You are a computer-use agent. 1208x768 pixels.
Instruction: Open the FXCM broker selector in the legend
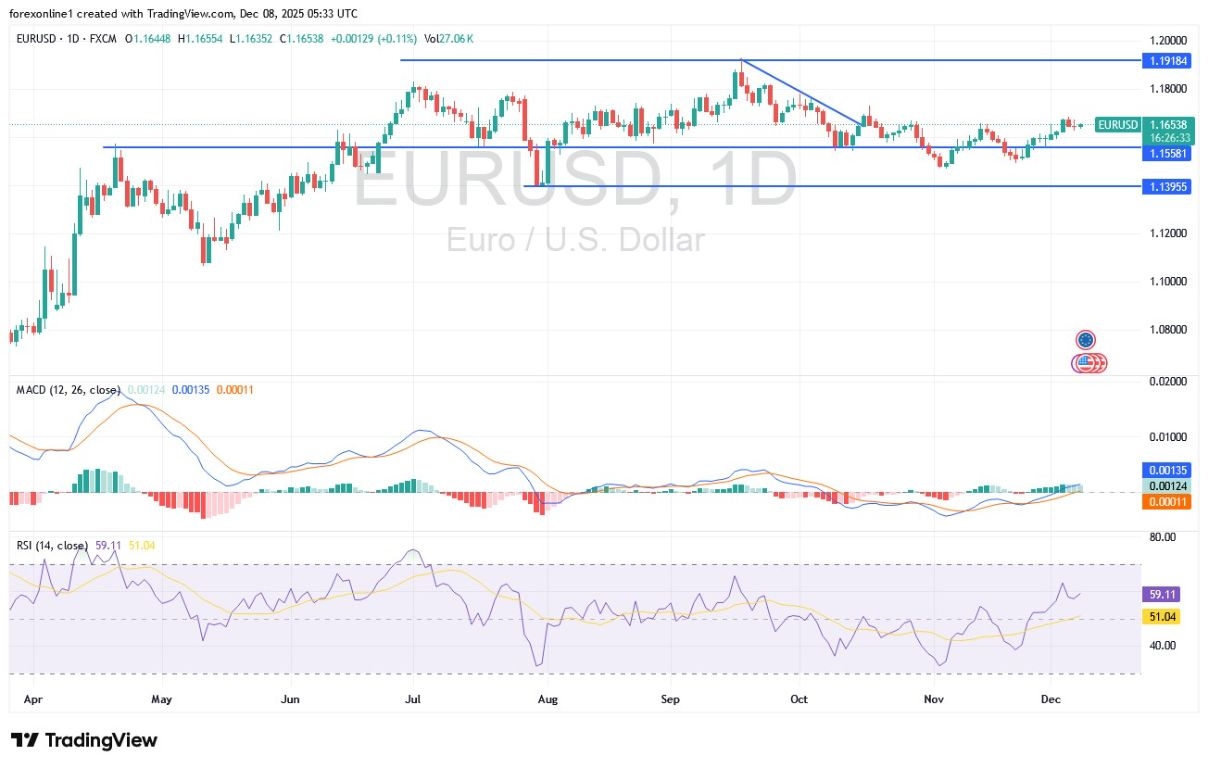click(103, 39)
